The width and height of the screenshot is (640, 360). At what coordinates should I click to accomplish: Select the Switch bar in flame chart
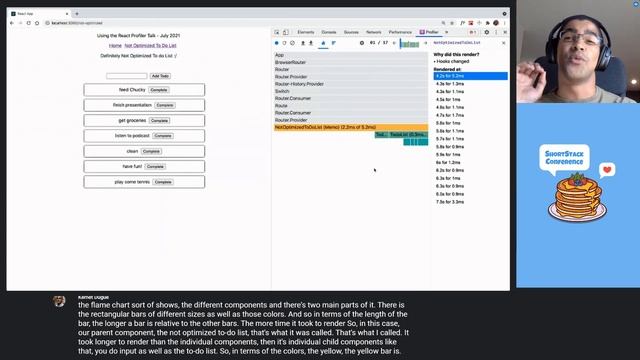351,91
